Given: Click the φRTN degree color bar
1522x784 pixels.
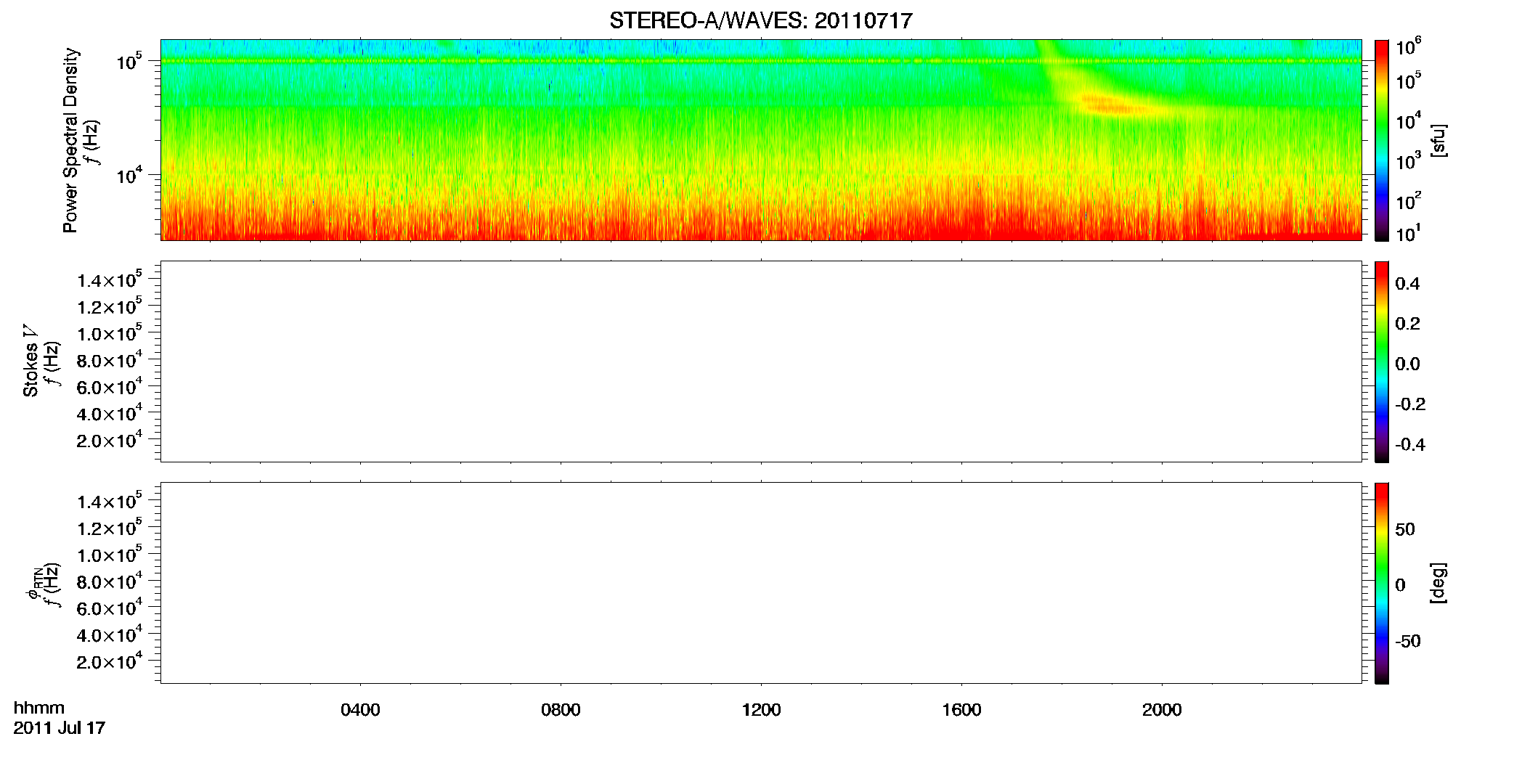Looking at the screenshot, I should tap(1381, 583).
